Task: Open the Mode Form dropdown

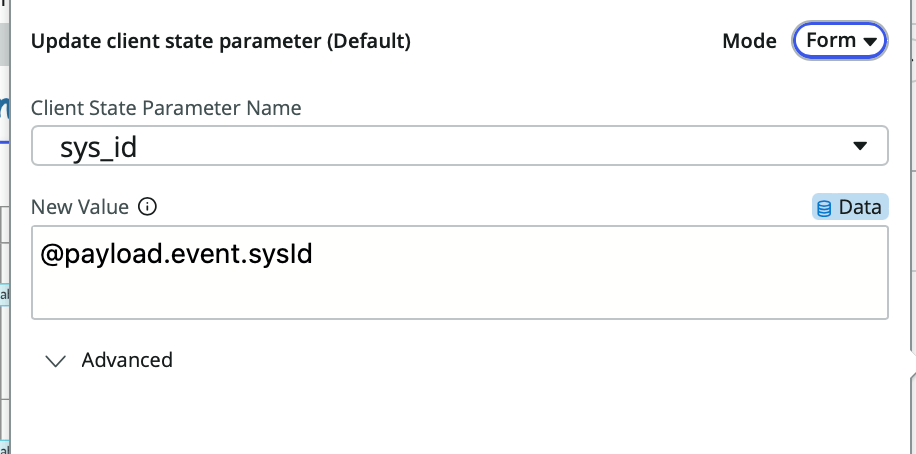Action: pos(839,41)
